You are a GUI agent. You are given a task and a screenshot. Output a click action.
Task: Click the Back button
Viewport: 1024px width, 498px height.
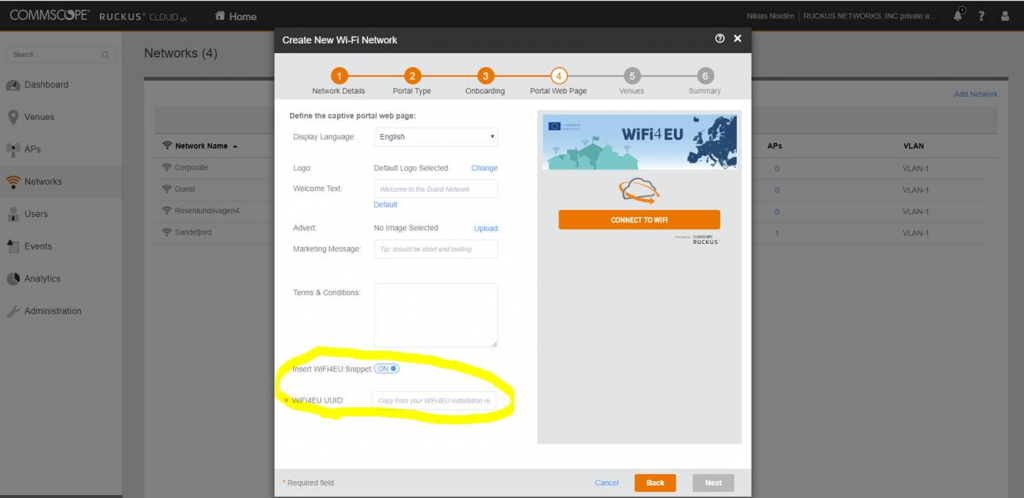click(655, 482)
